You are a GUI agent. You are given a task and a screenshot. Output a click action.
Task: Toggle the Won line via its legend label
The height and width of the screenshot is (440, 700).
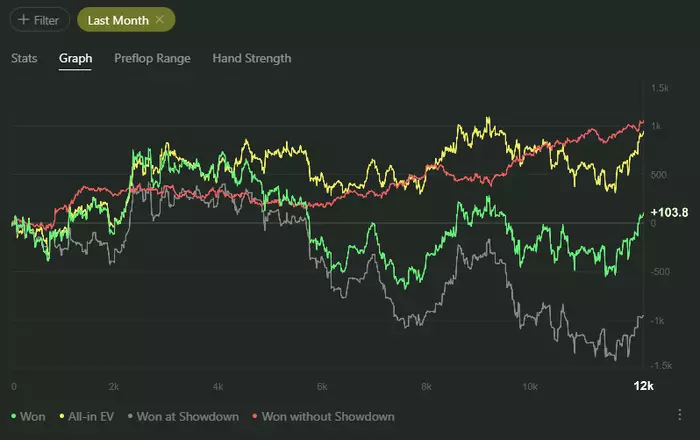pos(33,416)
